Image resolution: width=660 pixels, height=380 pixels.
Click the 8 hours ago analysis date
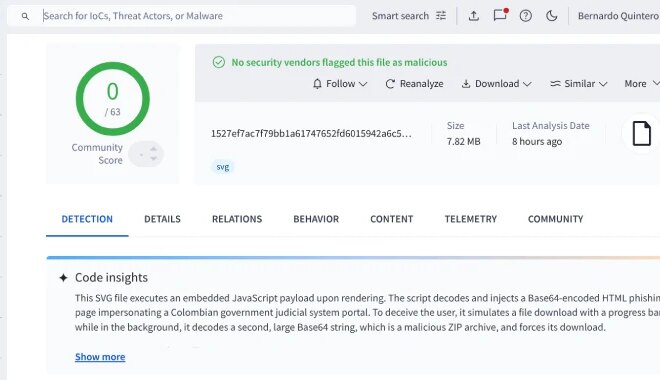pyautogui.click(x=537, y=142)
